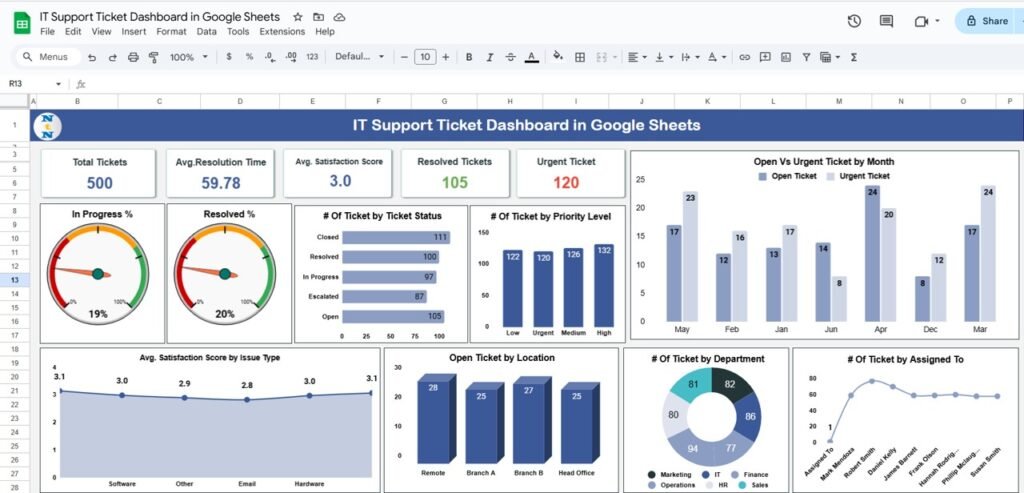Open the Meet camera dropdown arrow

tap(938, 21)
